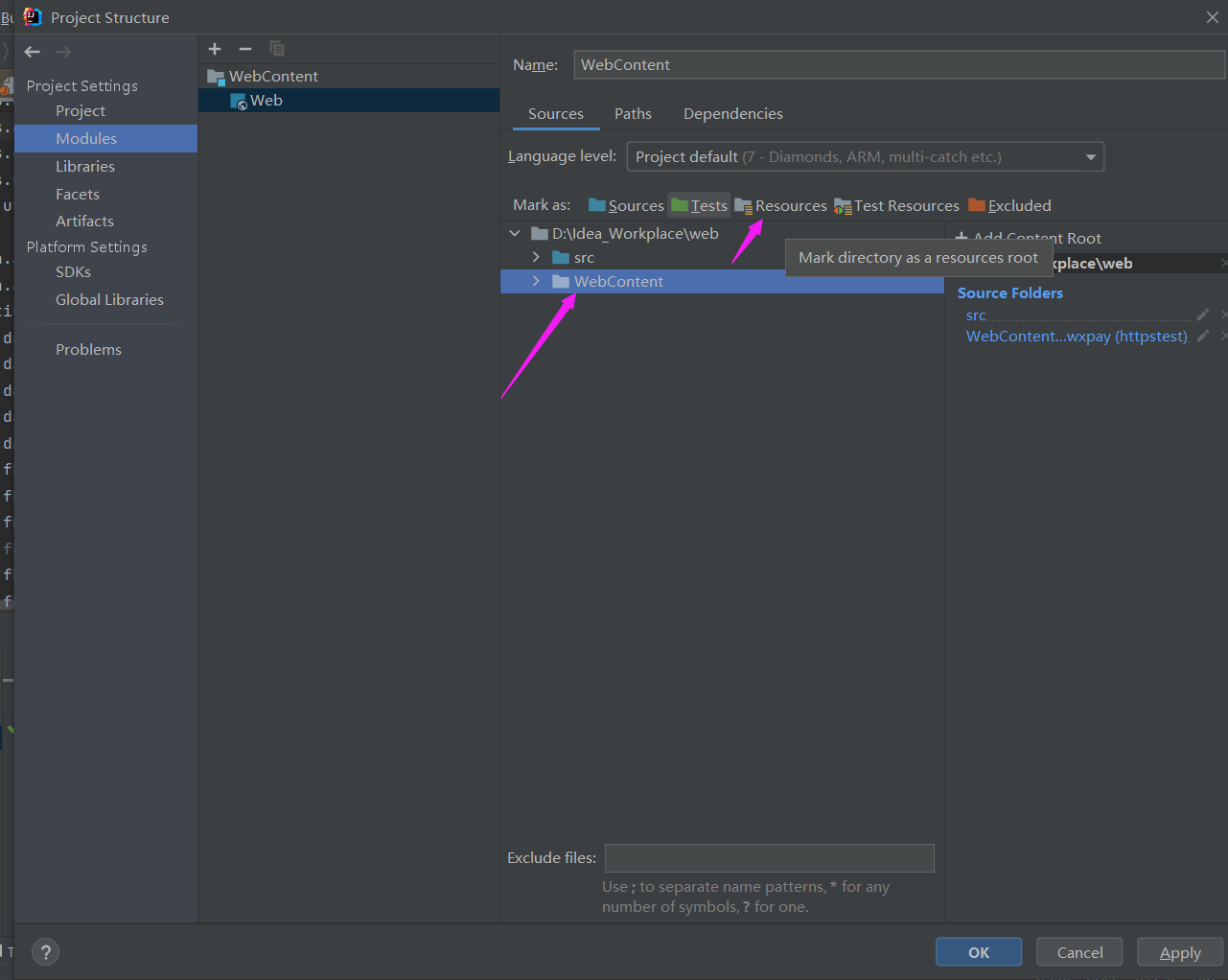Select D:\Idea_Workplace\web content root row

(722, 233)
